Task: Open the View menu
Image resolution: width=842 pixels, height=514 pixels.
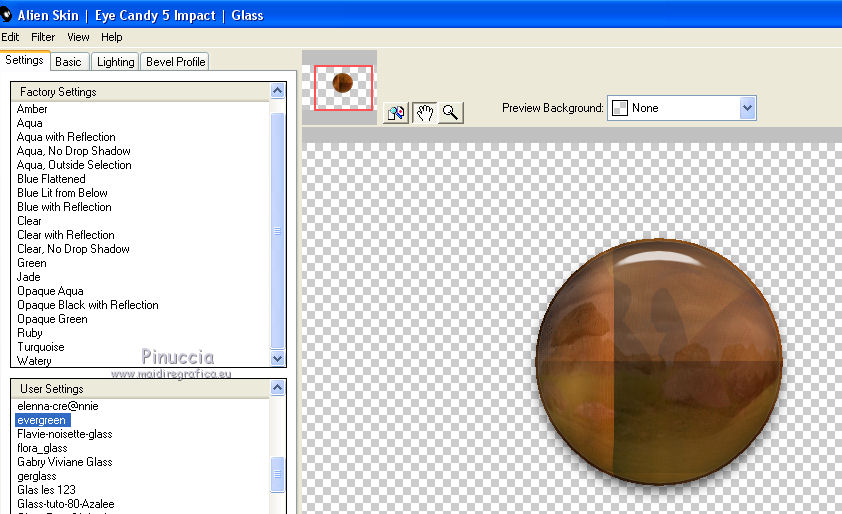Action: click(x=78, y=37)
